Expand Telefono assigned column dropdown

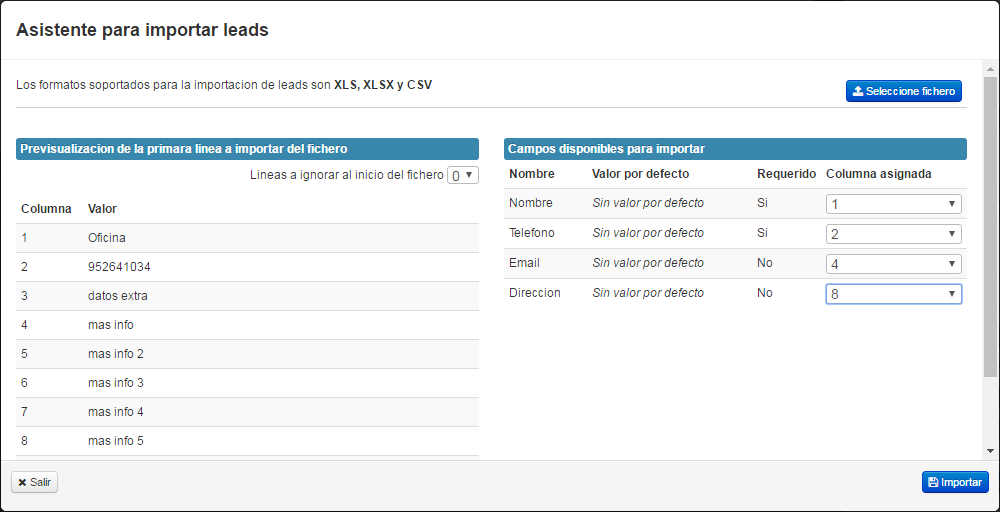point(893,234)
